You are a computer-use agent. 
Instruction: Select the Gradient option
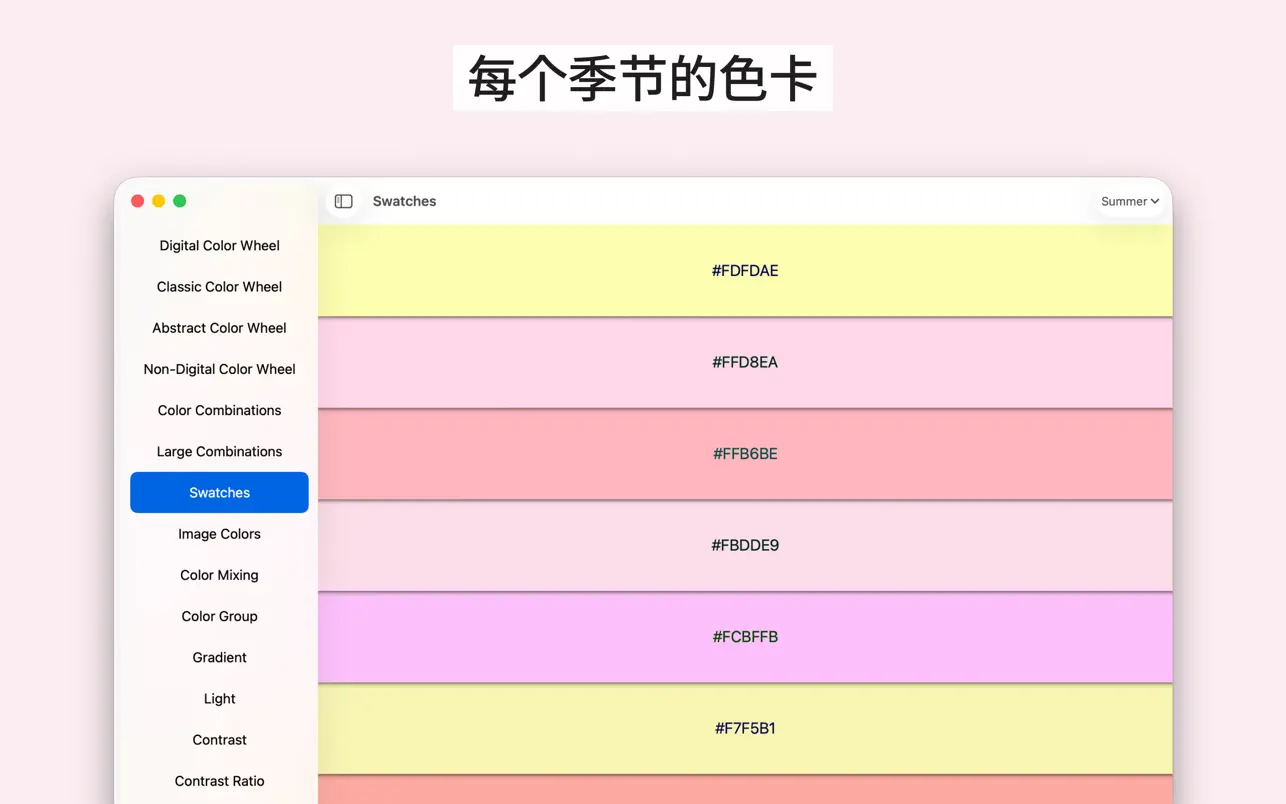(x=219, y=657)
